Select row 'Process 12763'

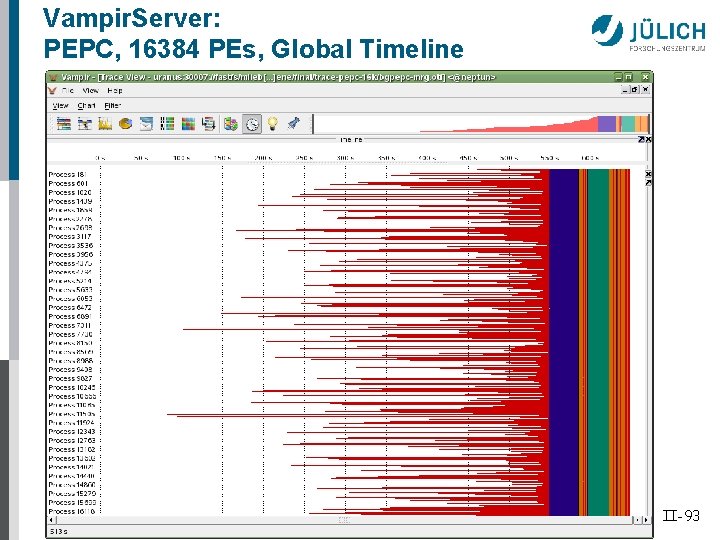click(72, 440)
